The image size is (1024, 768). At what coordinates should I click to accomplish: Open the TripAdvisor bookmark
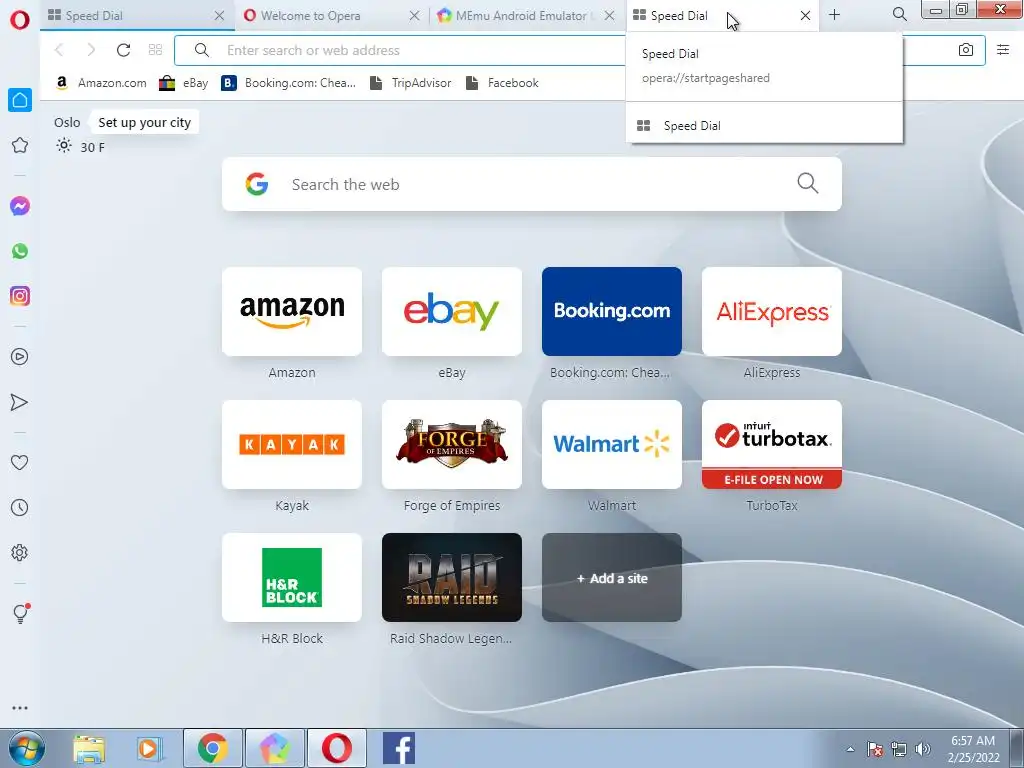[x=410, y=83]
